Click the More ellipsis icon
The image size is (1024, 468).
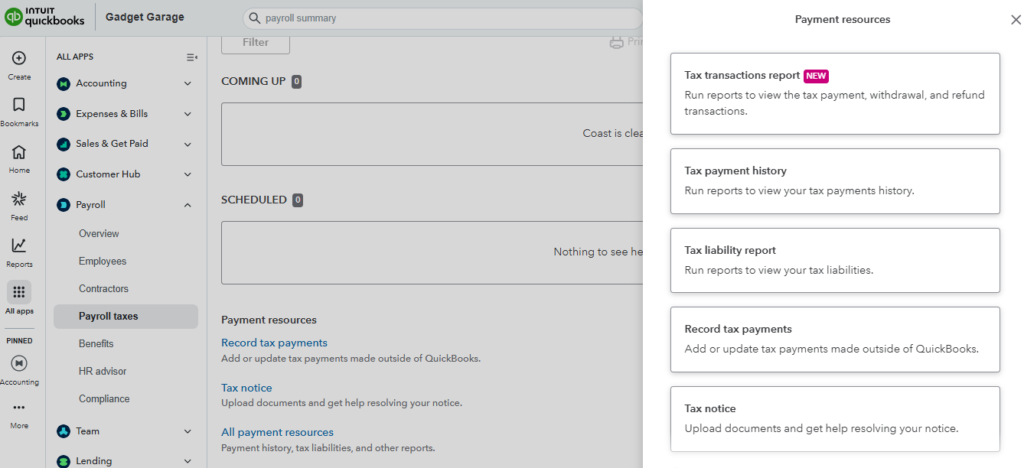(x=19, y=408)
